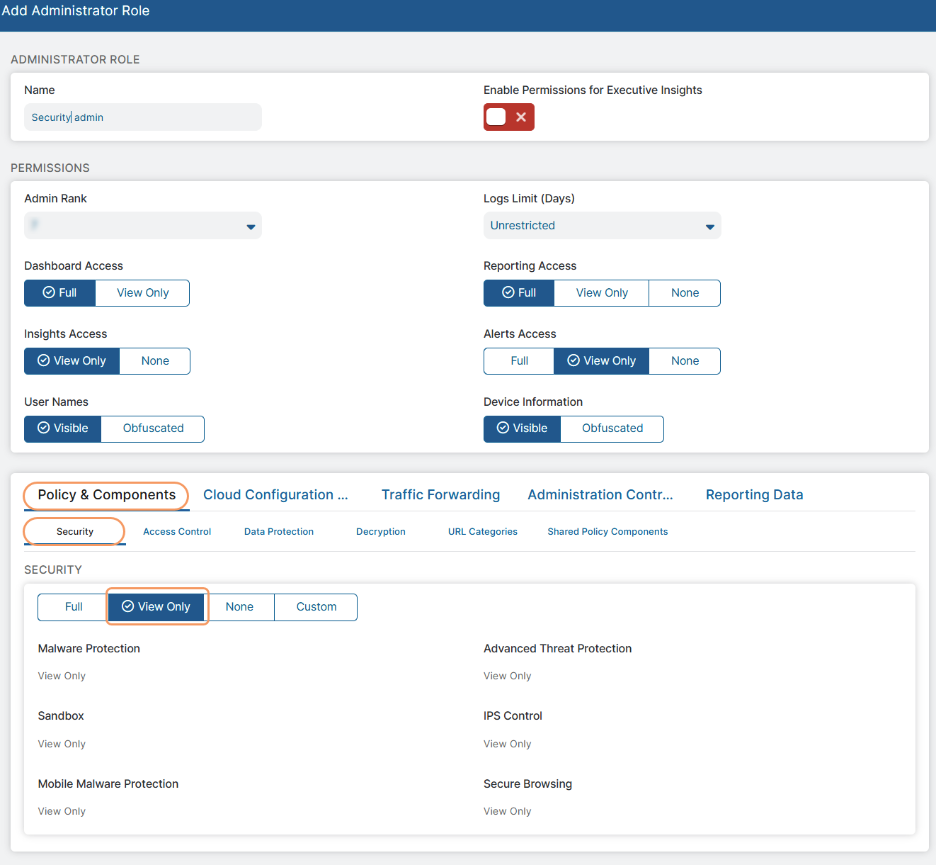Select Full for Dashboard Access
Viewport: 936px width, 865px height.
click(59, 293)
